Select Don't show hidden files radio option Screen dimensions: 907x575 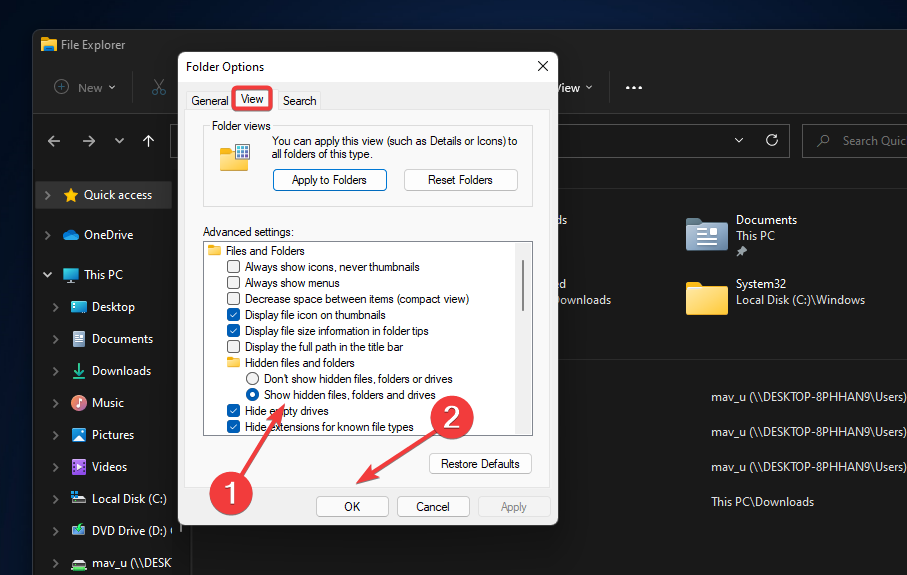252,379
